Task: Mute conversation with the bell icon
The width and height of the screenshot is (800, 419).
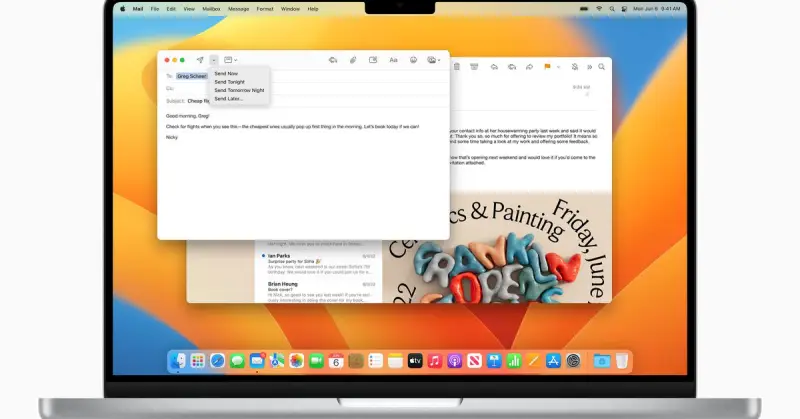Action: click(575, 67)
